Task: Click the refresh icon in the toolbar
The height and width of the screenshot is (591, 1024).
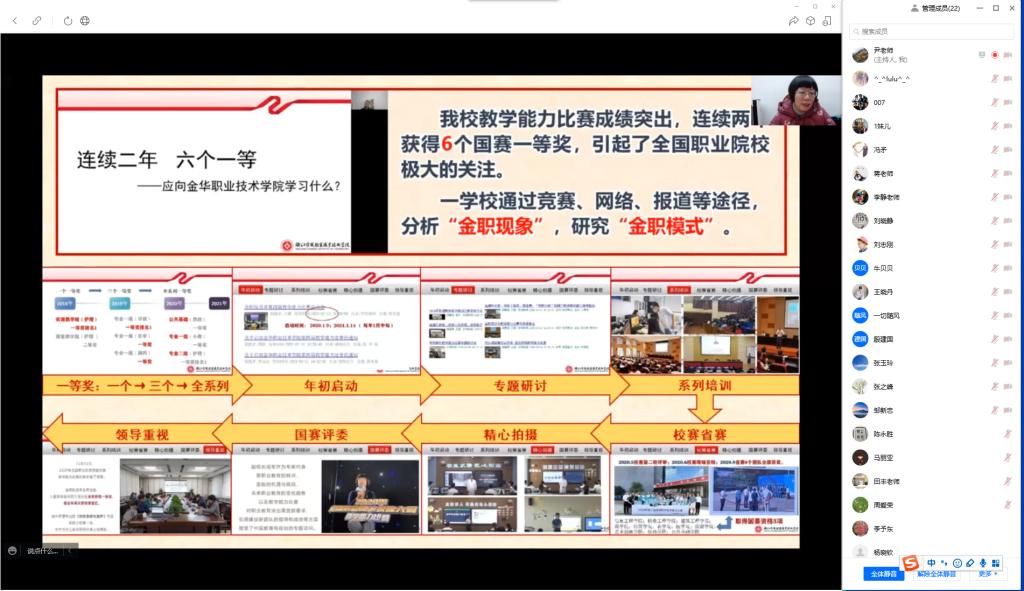Action: (x=68, y=20)
